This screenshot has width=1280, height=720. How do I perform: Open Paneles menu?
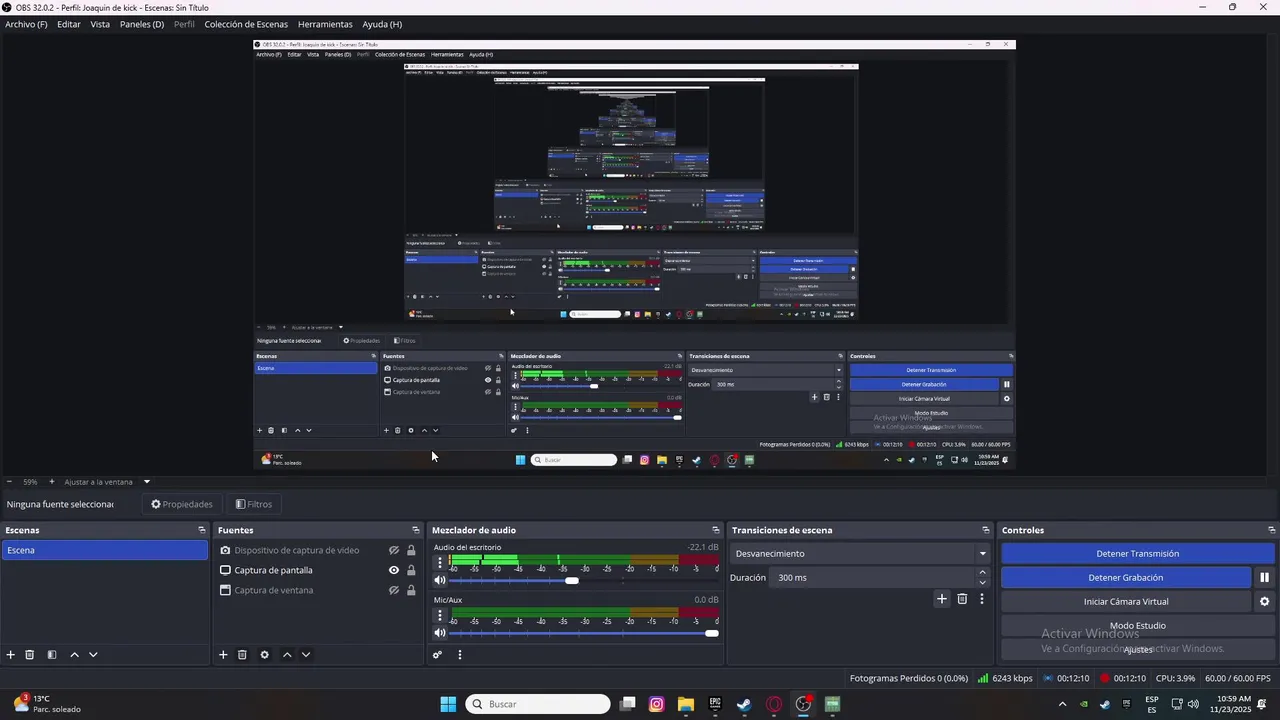point(142,24)
